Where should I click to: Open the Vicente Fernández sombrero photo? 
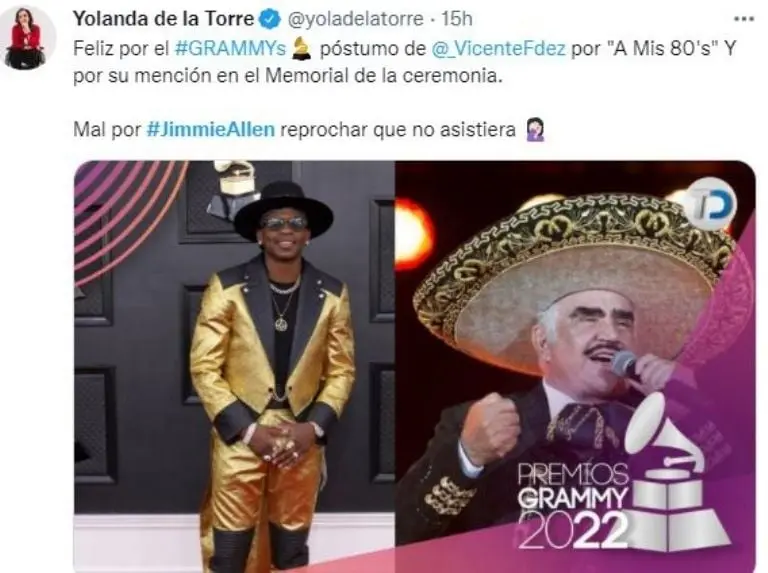point(575,366)
